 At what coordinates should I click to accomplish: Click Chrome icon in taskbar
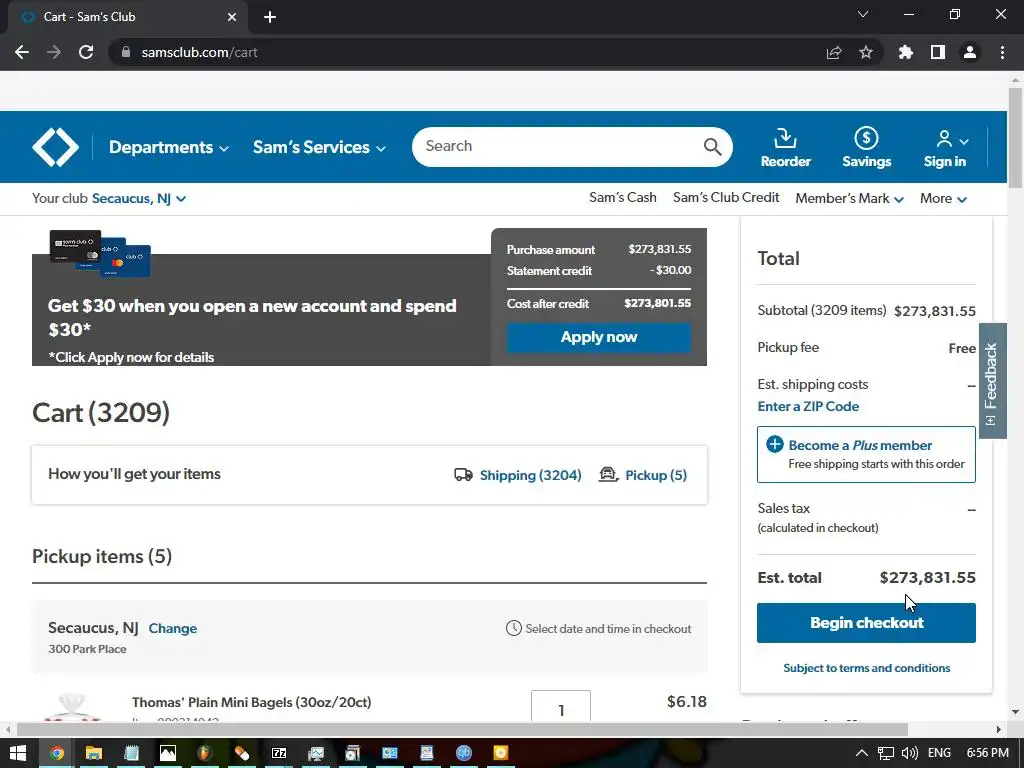point(57,753)
